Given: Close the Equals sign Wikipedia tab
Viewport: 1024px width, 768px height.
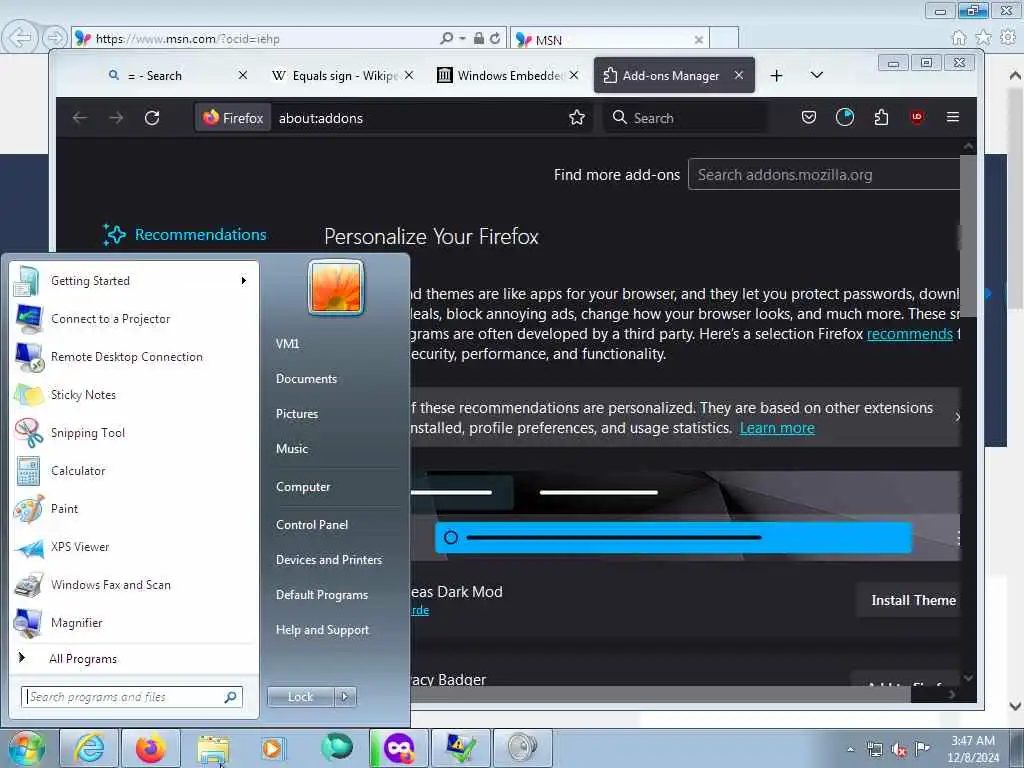Looking at the screenshot, I should coord(409,75).
